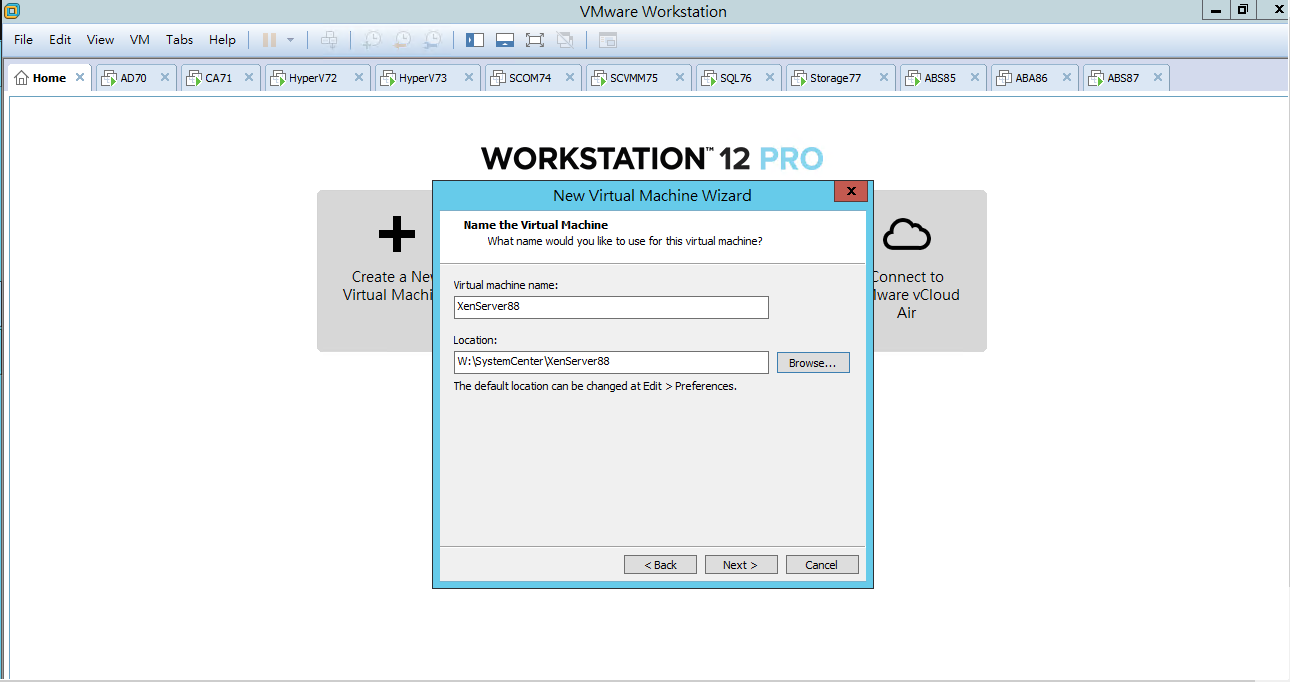Click the suspend/pause VM toolbar icon
The width and height of the screenshot is (1290, 682).
coord(269,40)
